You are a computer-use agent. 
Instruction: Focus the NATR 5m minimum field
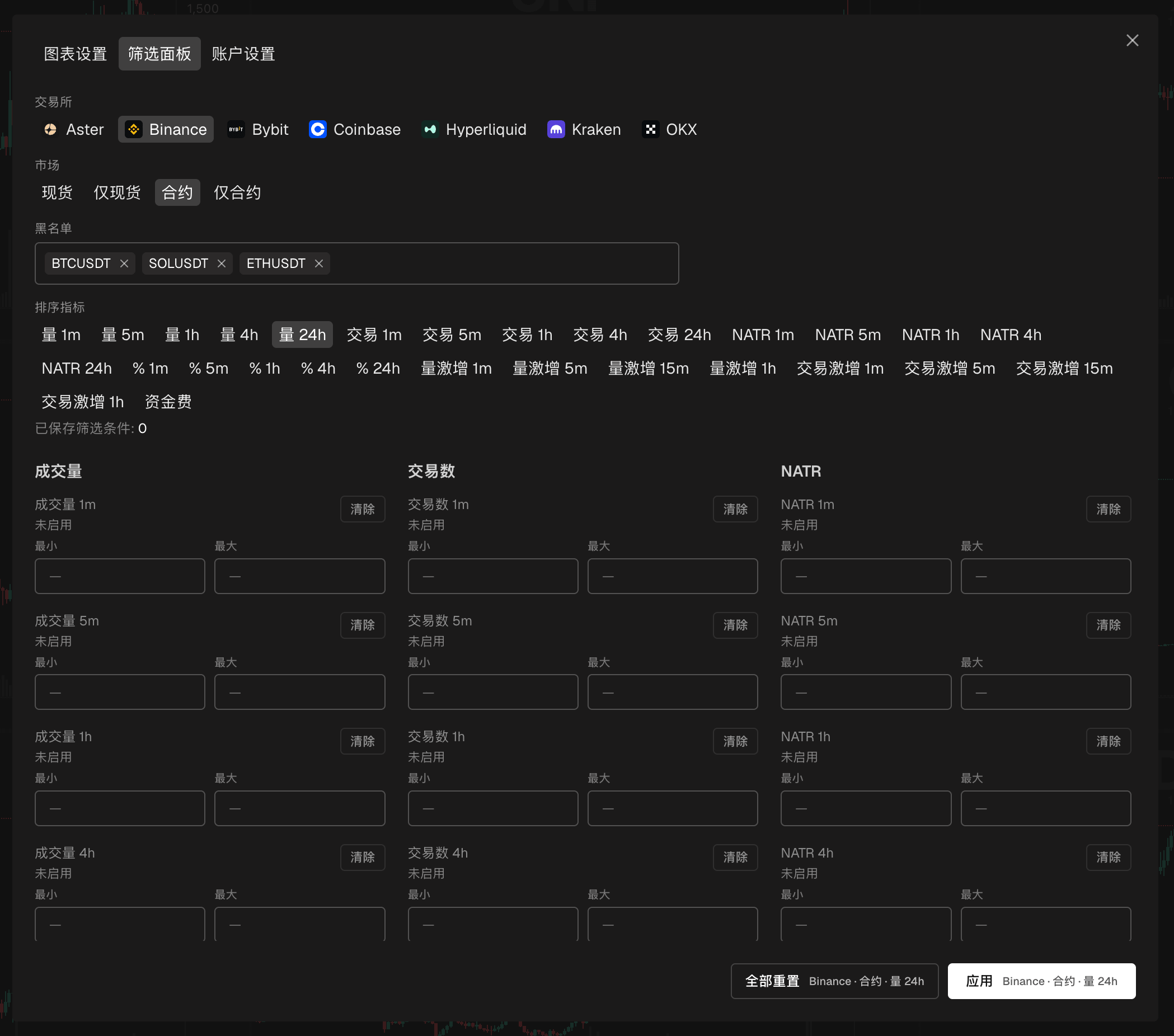pos(866,692)
